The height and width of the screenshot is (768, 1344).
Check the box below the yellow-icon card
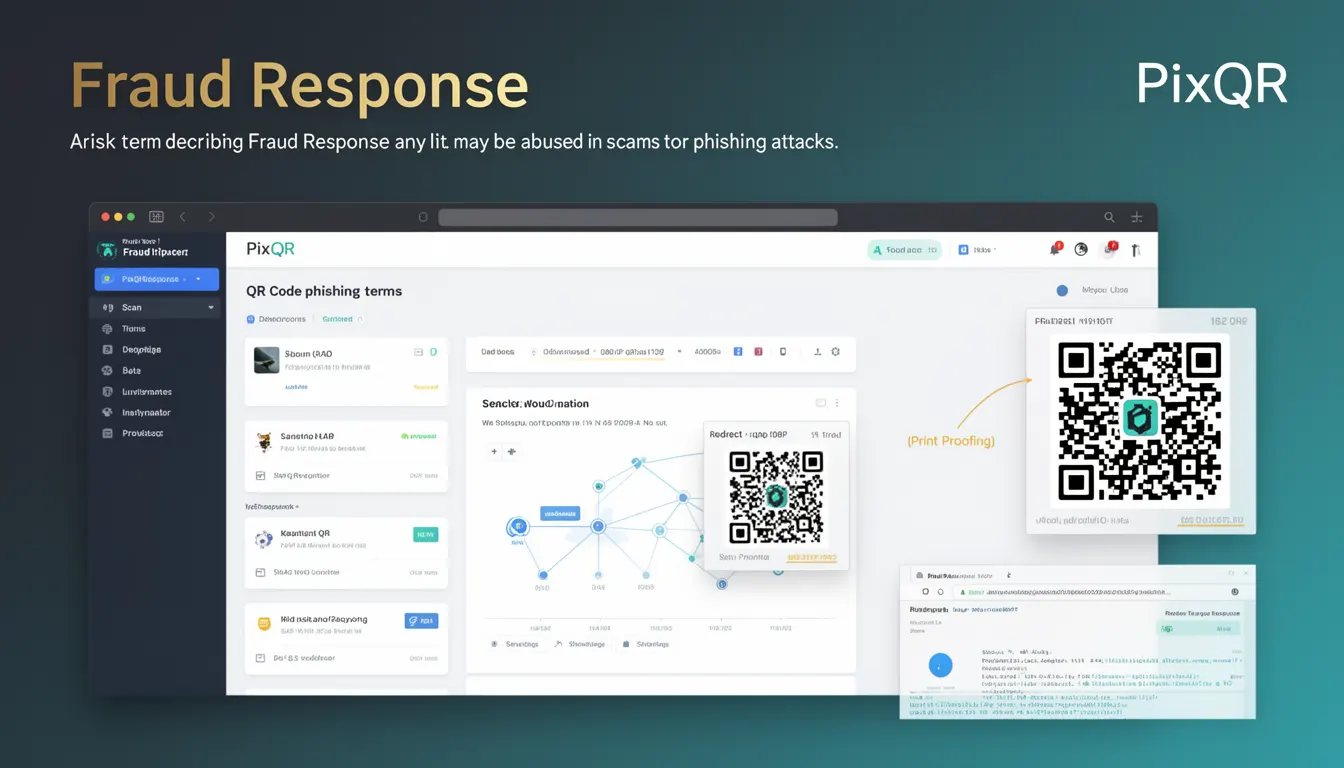click(261, 658)
